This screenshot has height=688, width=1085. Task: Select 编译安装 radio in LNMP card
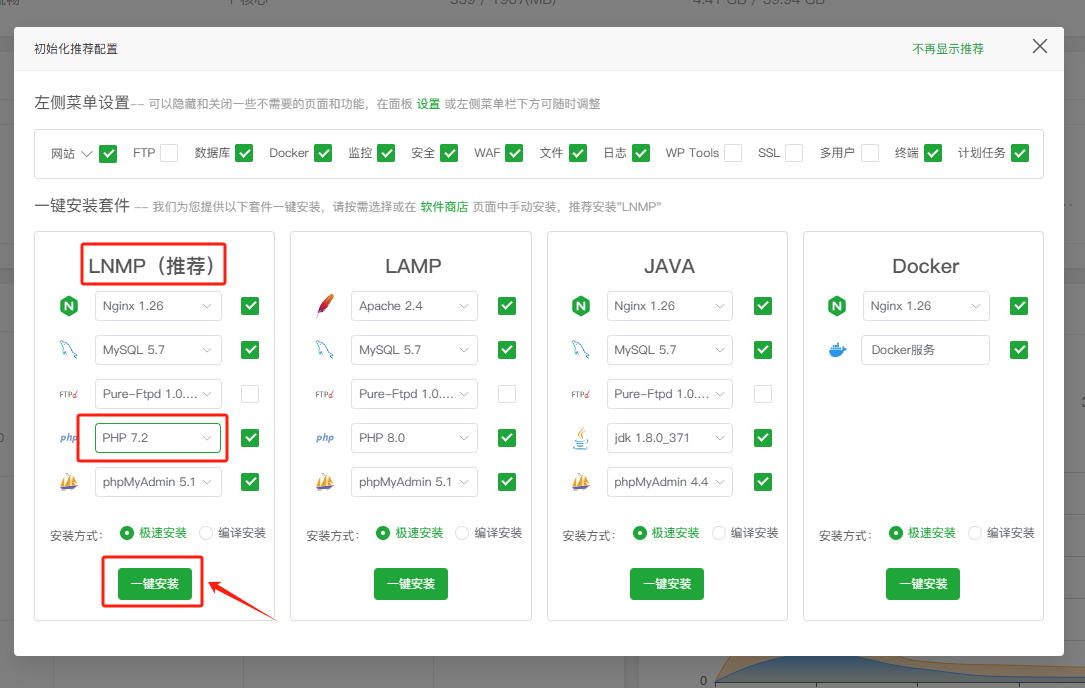(x=206, y=533)
